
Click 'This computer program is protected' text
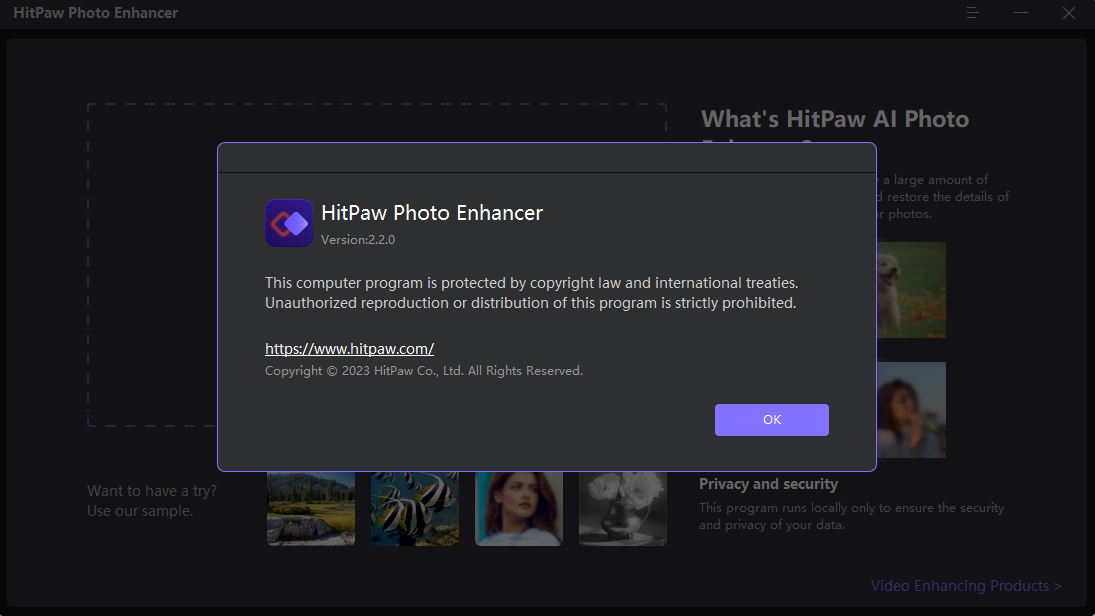(x=531, y=283)
